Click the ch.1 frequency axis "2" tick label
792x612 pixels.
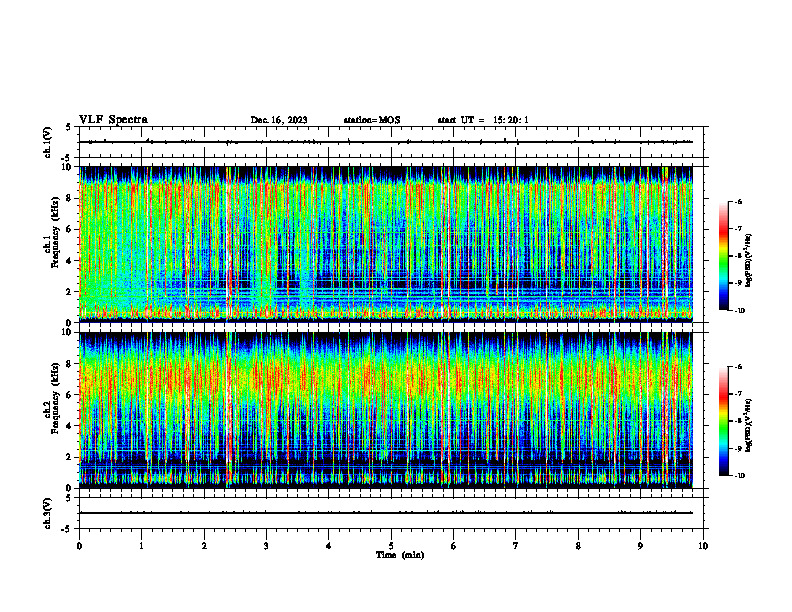tap(69, 292)
